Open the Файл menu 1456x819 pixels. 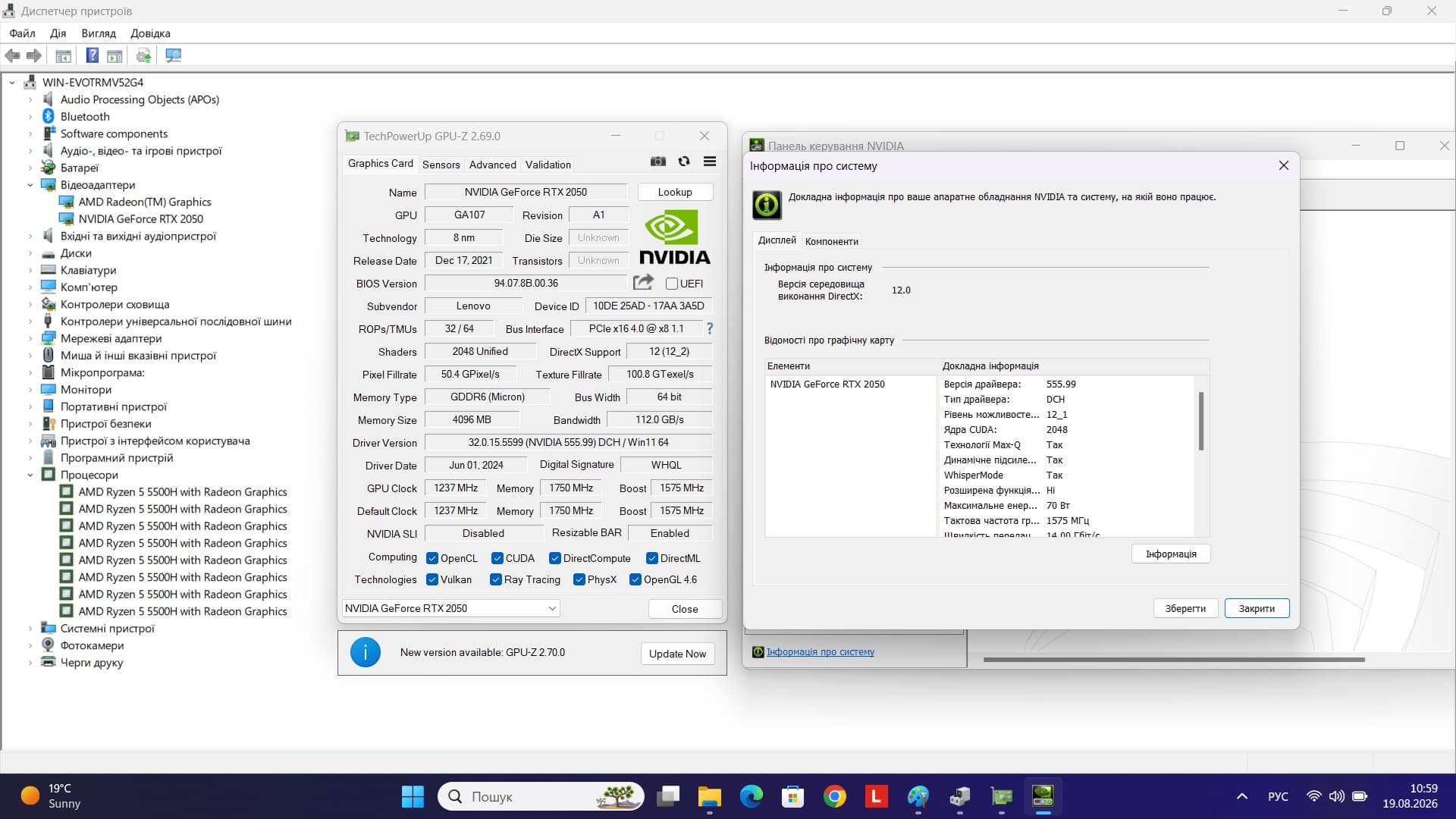tap(22, 33)
